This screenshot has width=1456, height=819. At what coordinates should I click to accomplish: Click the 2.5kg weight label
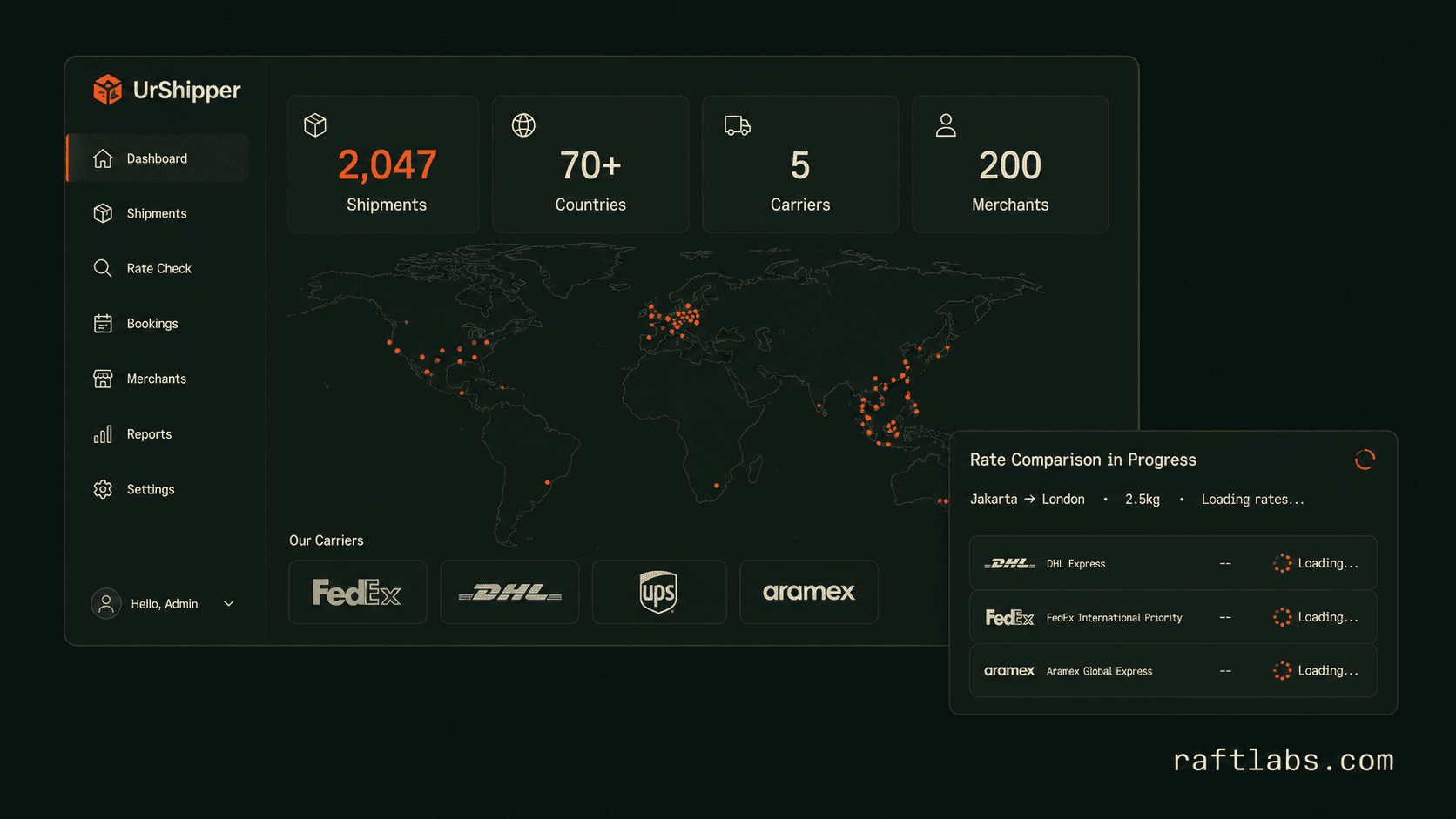click(x=1143, y=499)
